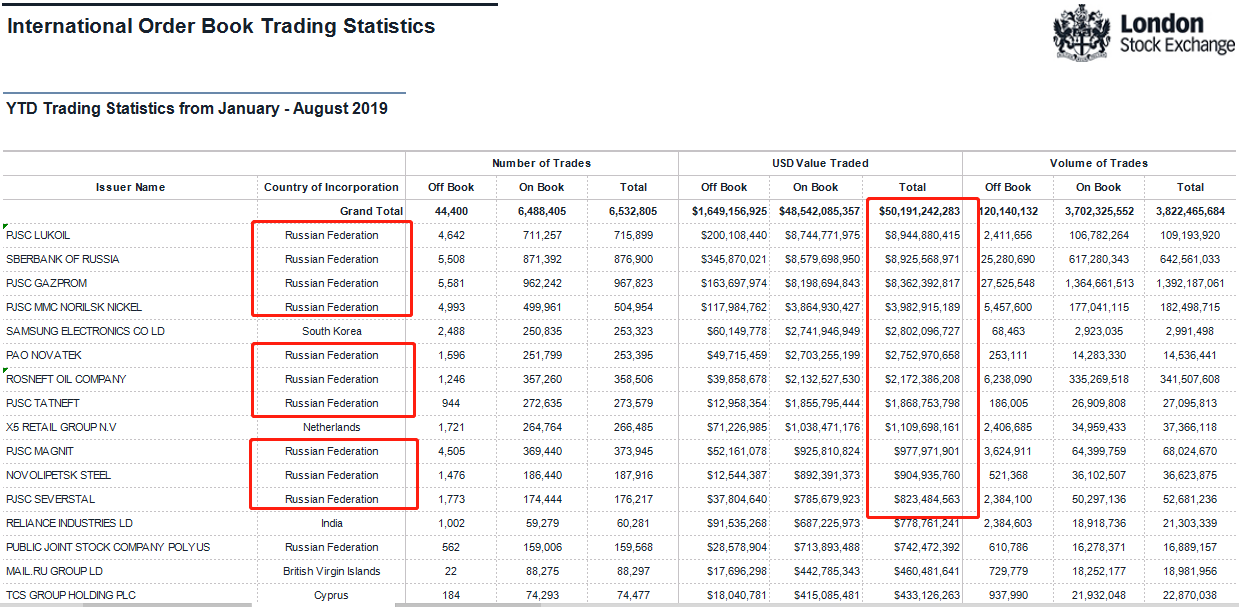
Task: Click the Number of Trades group header
Action: coord(541,163)
